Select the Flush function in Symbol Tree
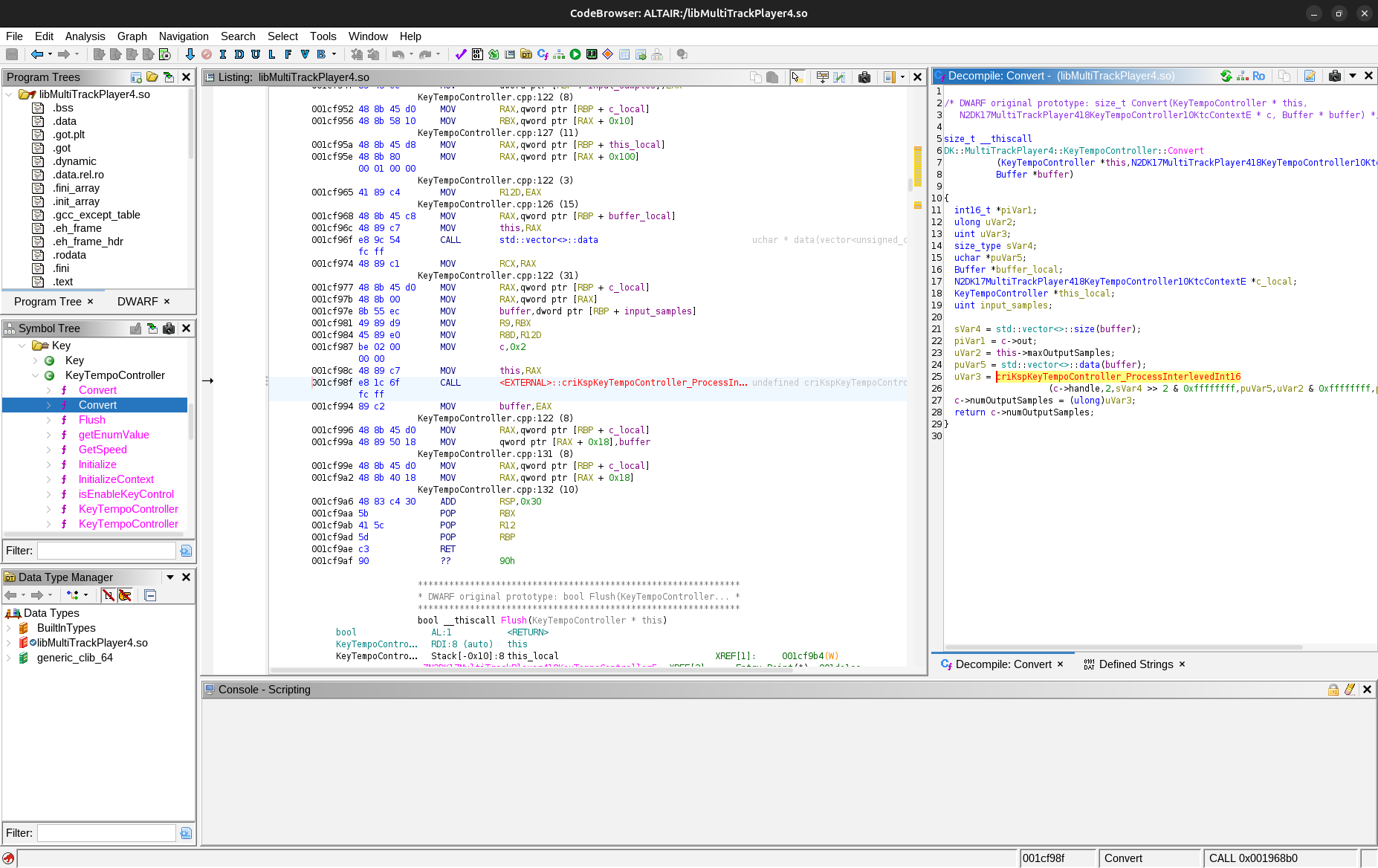This screenshot has width=1378, height=868. pyautogui.click(x=92, y=420)
